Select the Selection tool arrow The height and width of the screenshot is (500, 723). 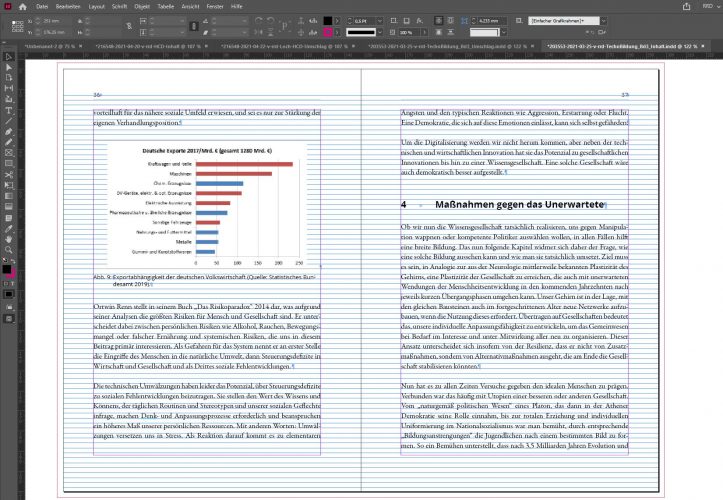tap(8, 57)
